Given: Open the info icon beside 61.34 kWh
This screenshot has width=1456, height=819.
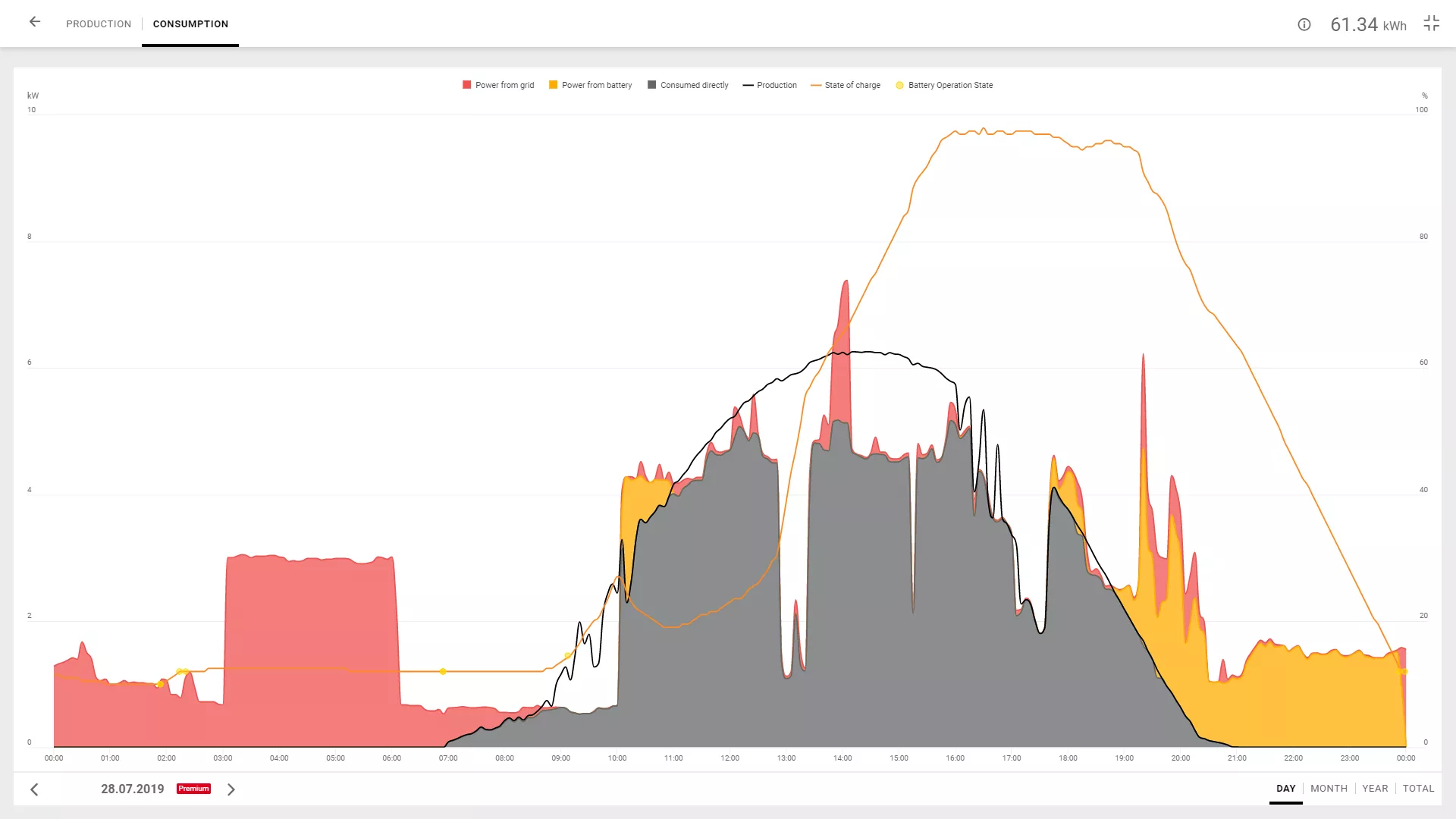Looking at the screenshot, I should pyautogui.click(x=1304, y=24).
